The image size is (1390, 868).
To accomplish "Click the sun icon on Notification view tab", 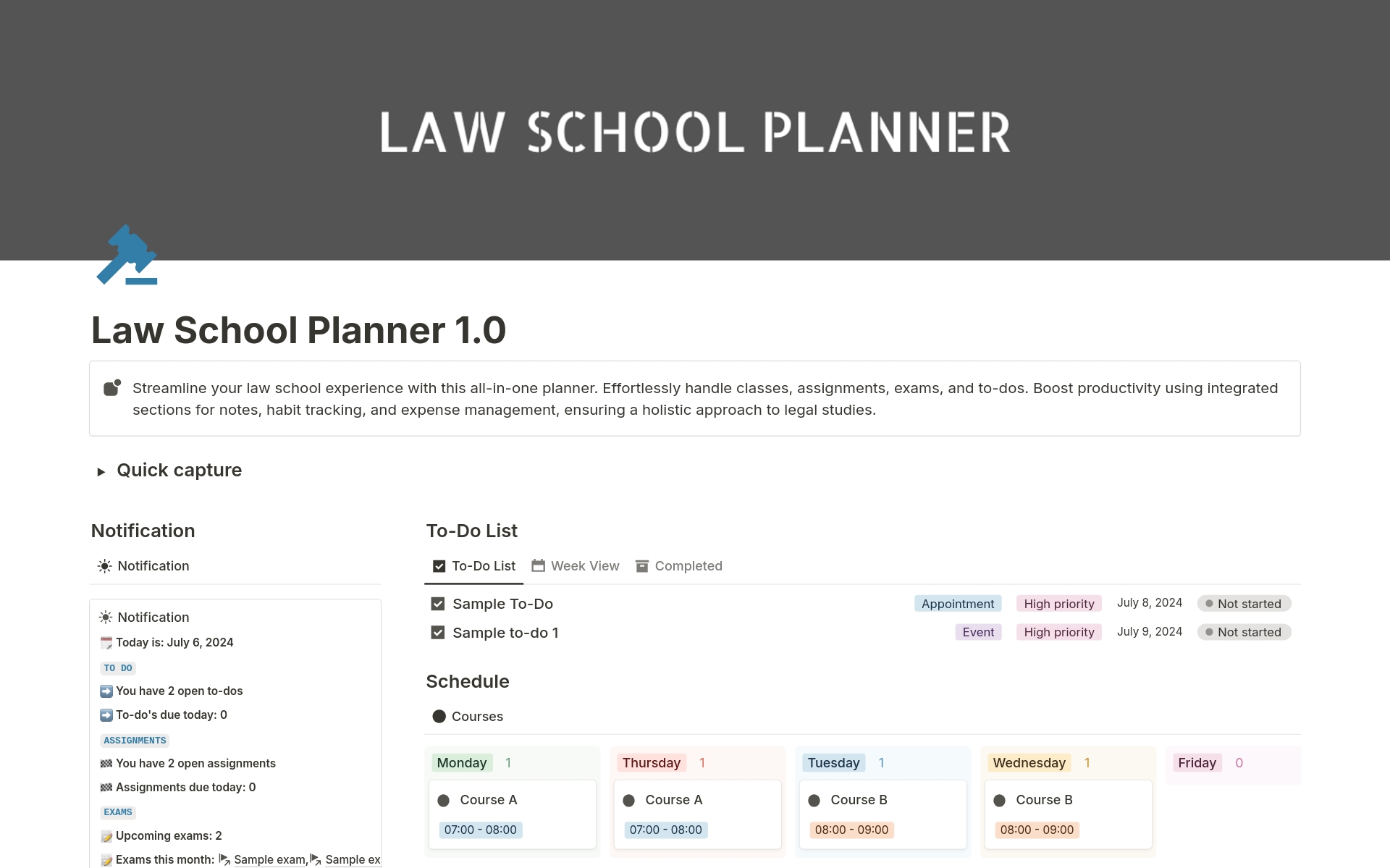I will coord(105,566).
